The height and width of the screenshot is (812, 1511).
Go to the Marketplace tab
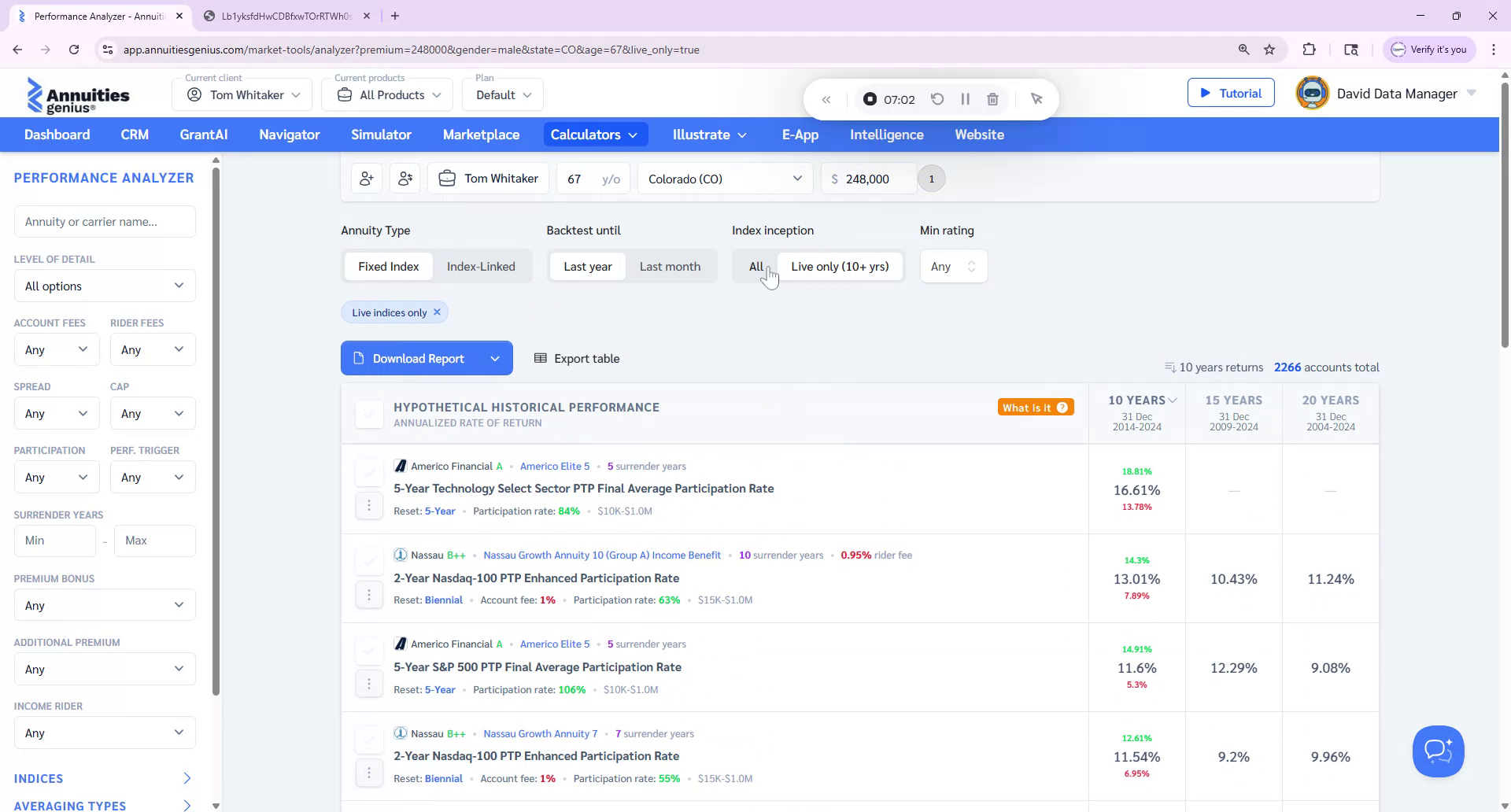click(x=481, y=135)
